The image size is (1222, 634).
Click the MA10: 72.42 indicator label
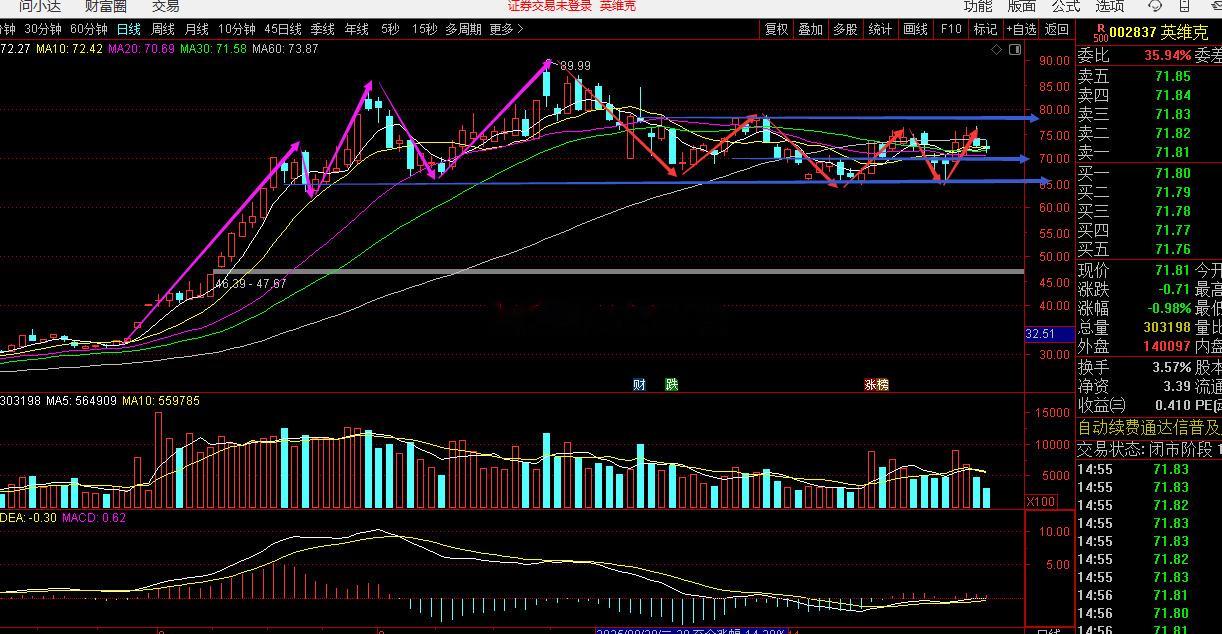click(x=69, y=48)
